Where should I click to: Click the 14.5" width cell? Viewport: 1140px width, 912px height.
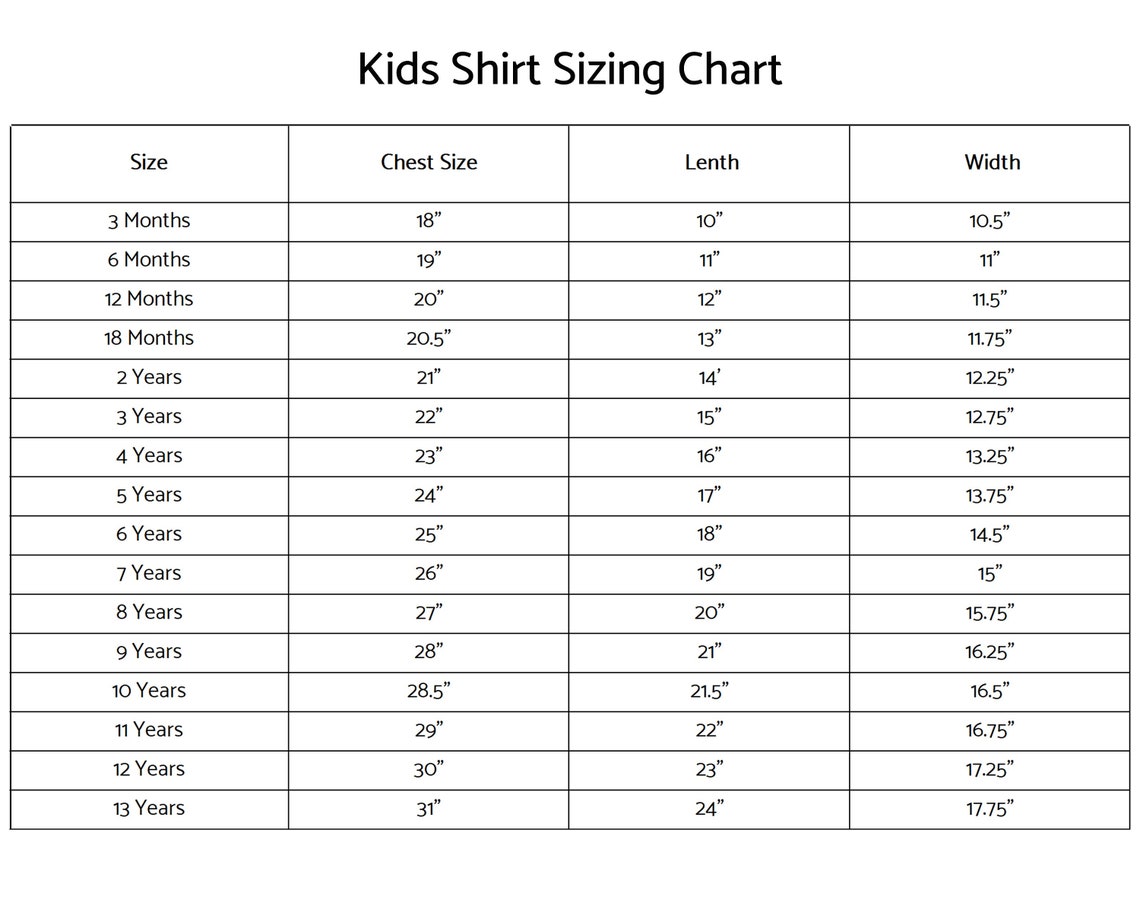(990, 534)
